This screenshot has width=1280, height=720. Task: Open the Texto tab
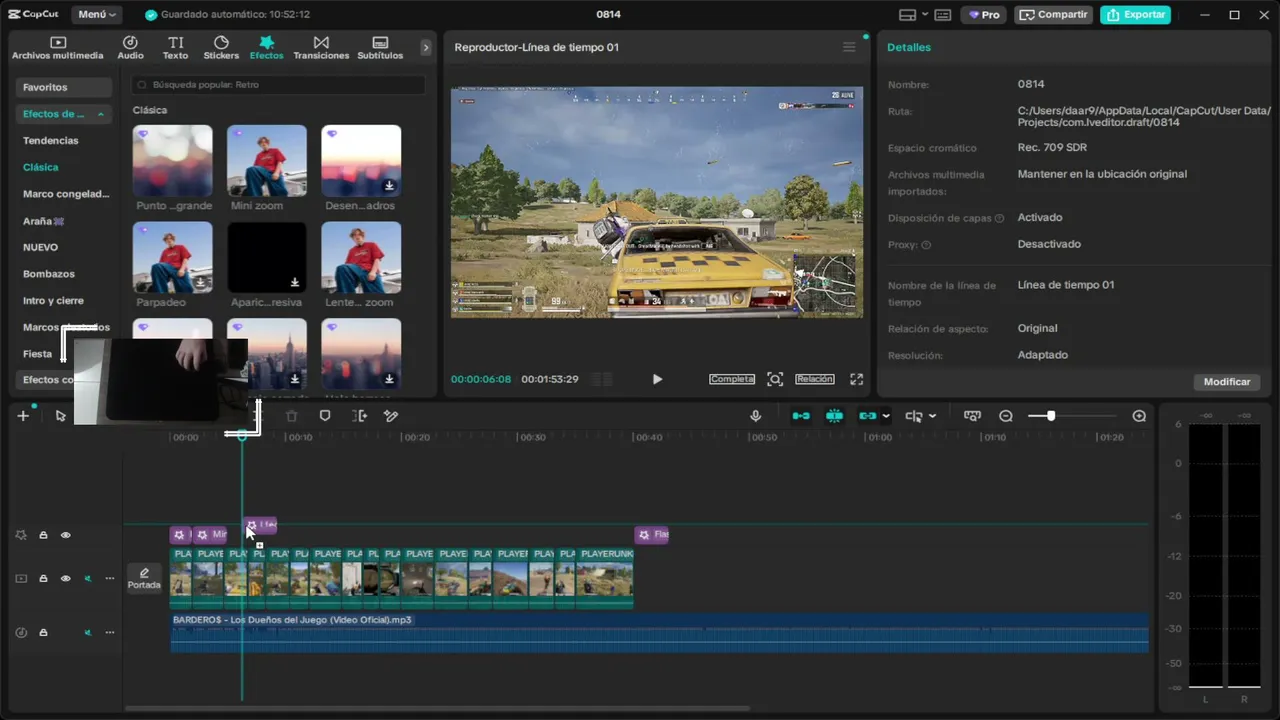click(x=175, y=48)
